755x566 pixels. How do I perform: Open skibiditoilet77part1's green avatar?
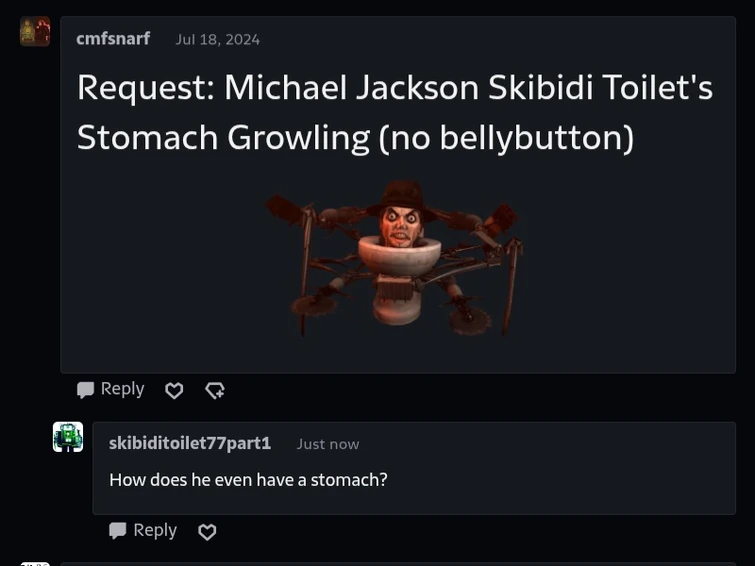click(68, 437)
